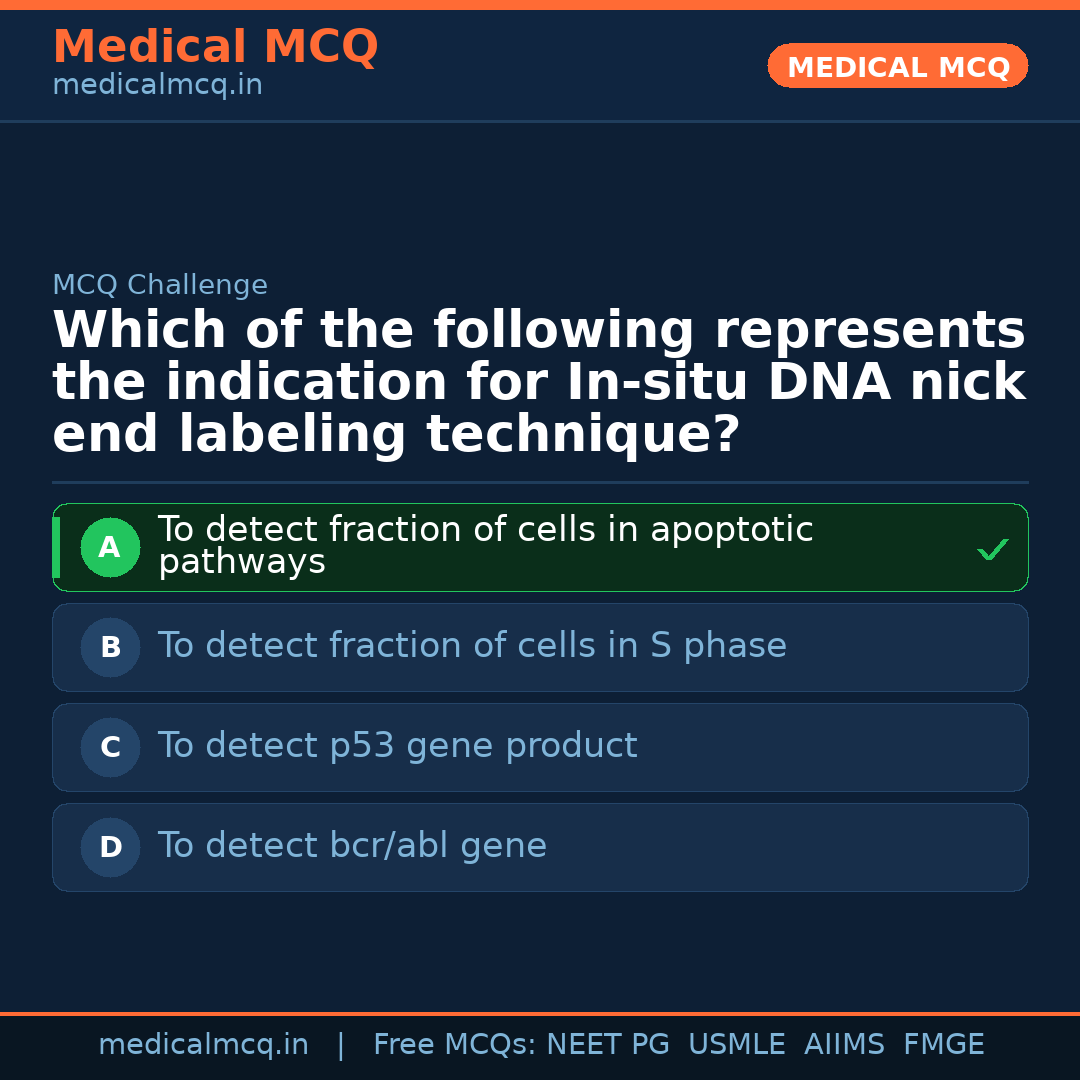Open the Medical MCQ header title
The width and height of the screenshot is (1080, 1080).
tap(215, 47)
